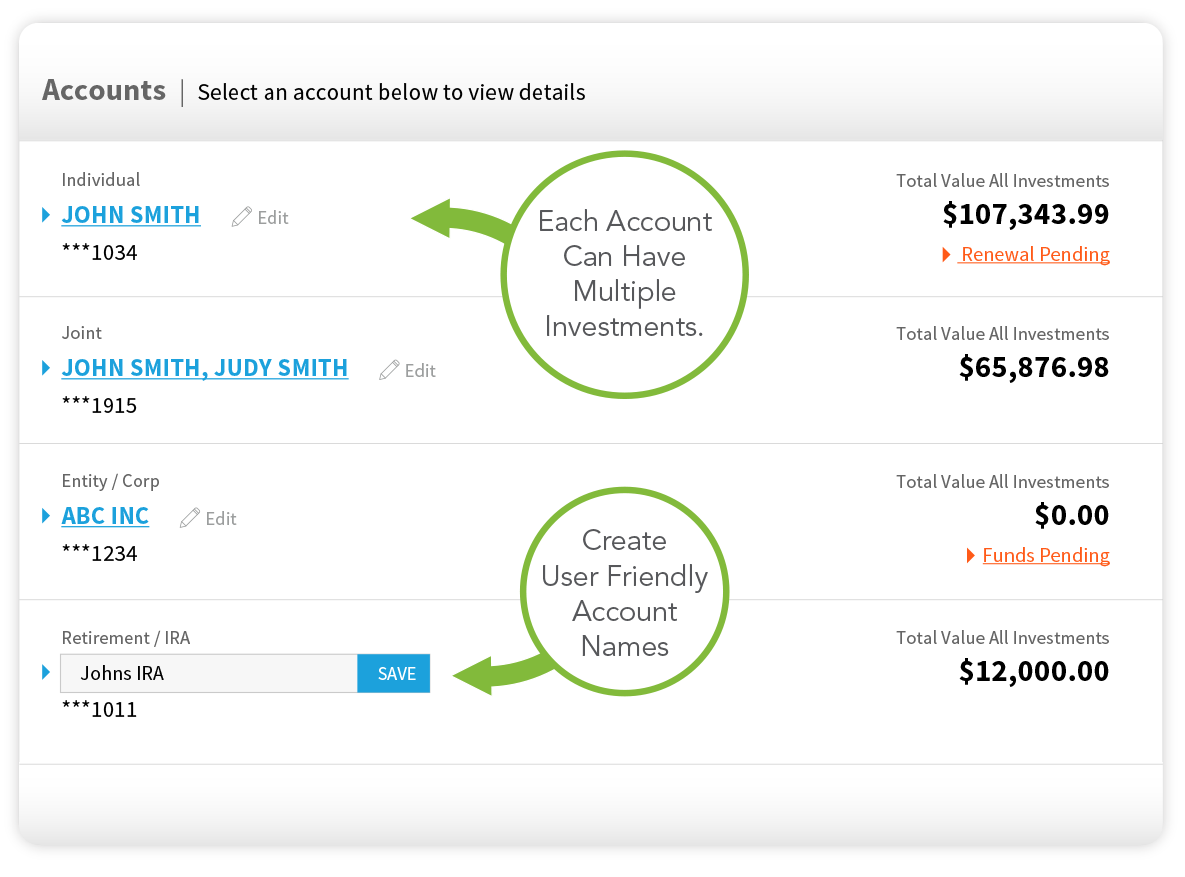Viewport: 1185px width, 877px height.
Task: Select the Johns IRA name input field
Action: pyautogui.click(x=208, y=673)
